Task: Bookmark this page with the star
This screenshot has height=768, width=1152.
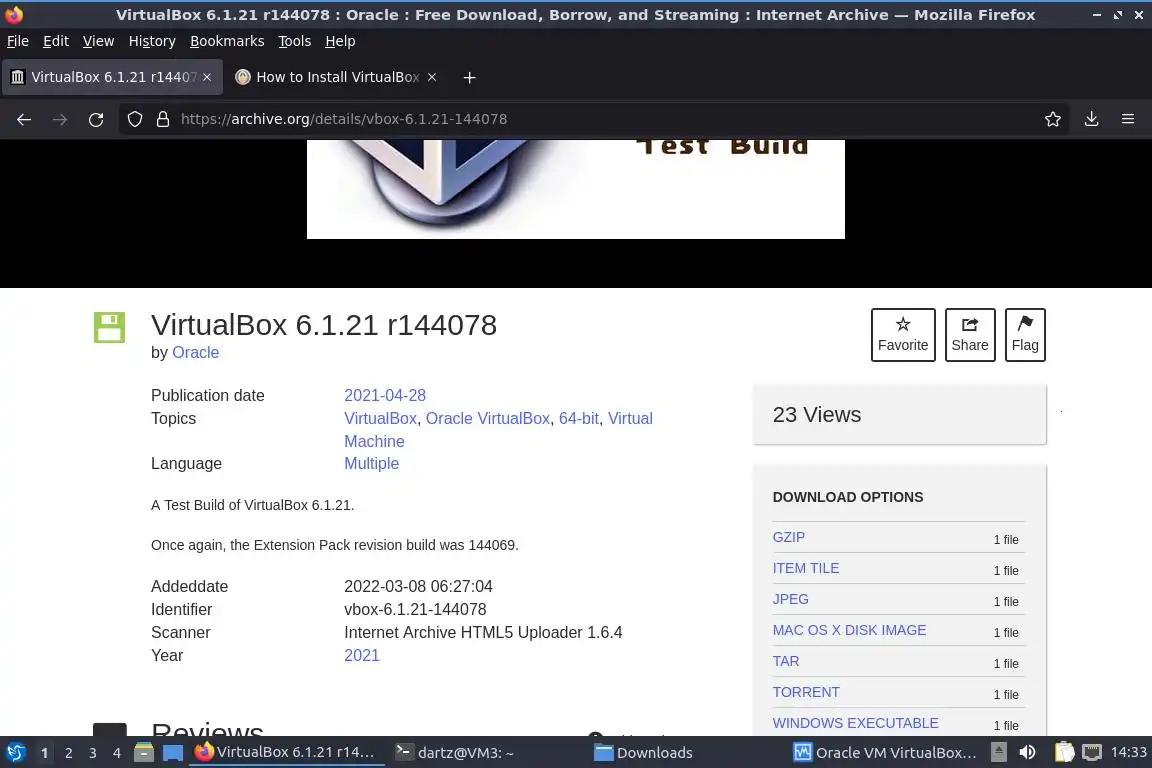Action: [x=1053, y=119]
